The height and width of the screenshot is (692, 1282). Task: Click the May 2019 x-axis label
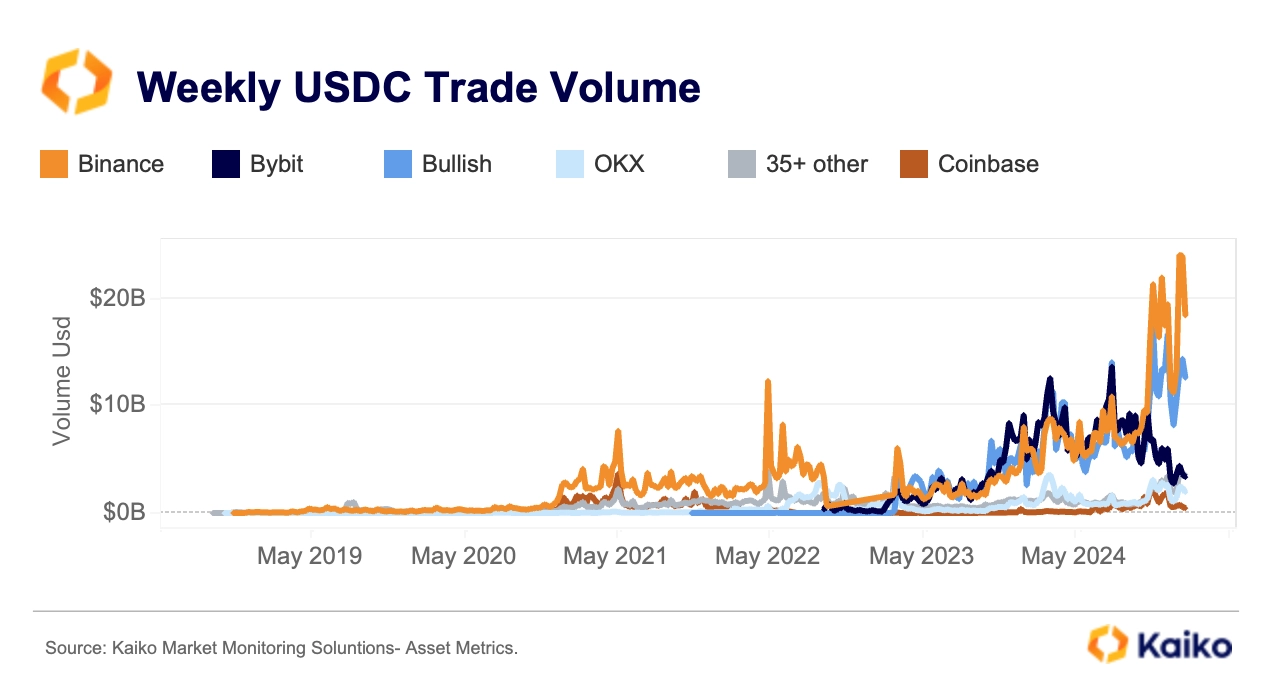point(309,556)
